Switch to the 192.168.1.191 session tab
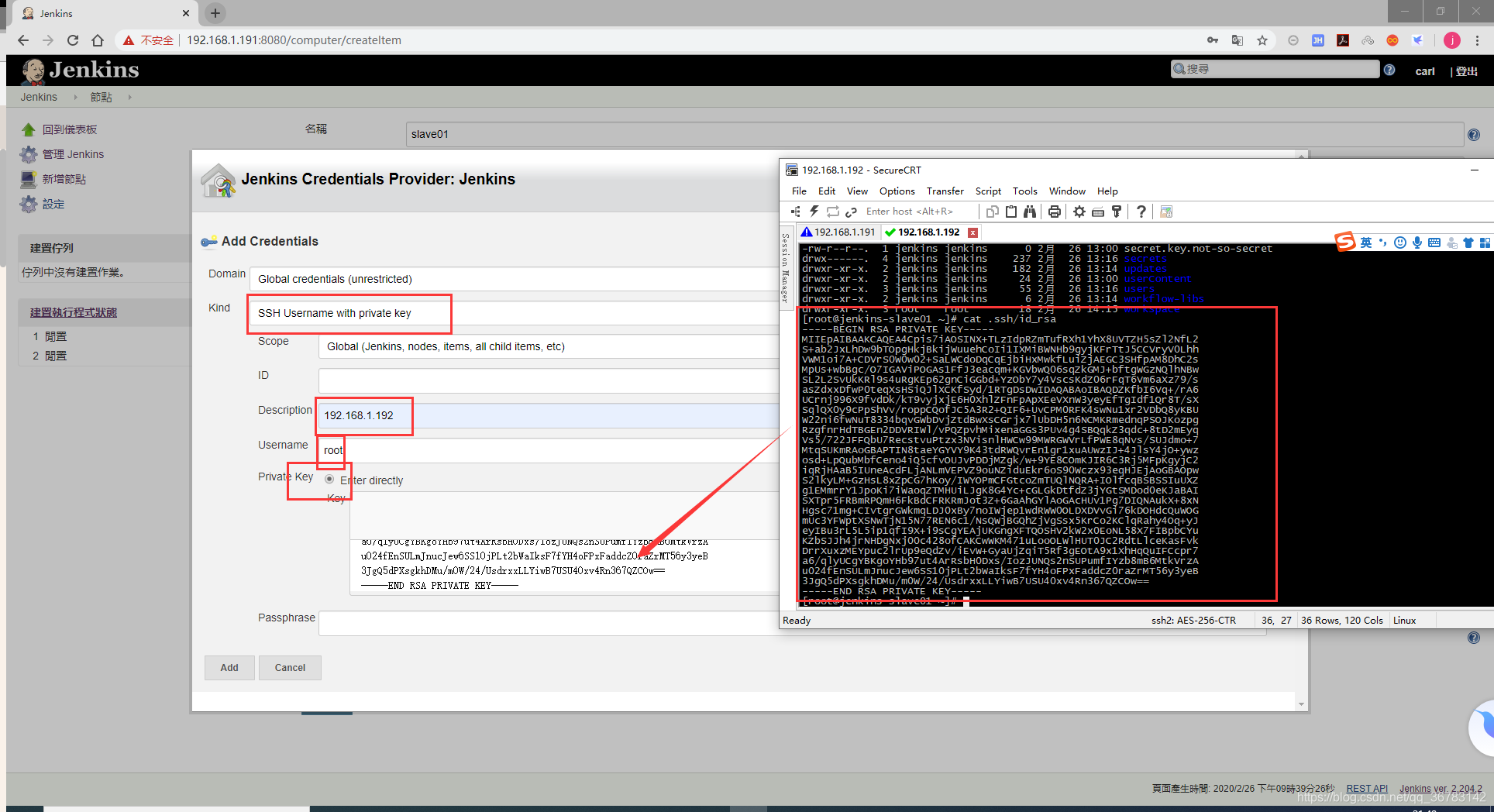This screenshot has height=812, width=1494. tap(838, 232)
